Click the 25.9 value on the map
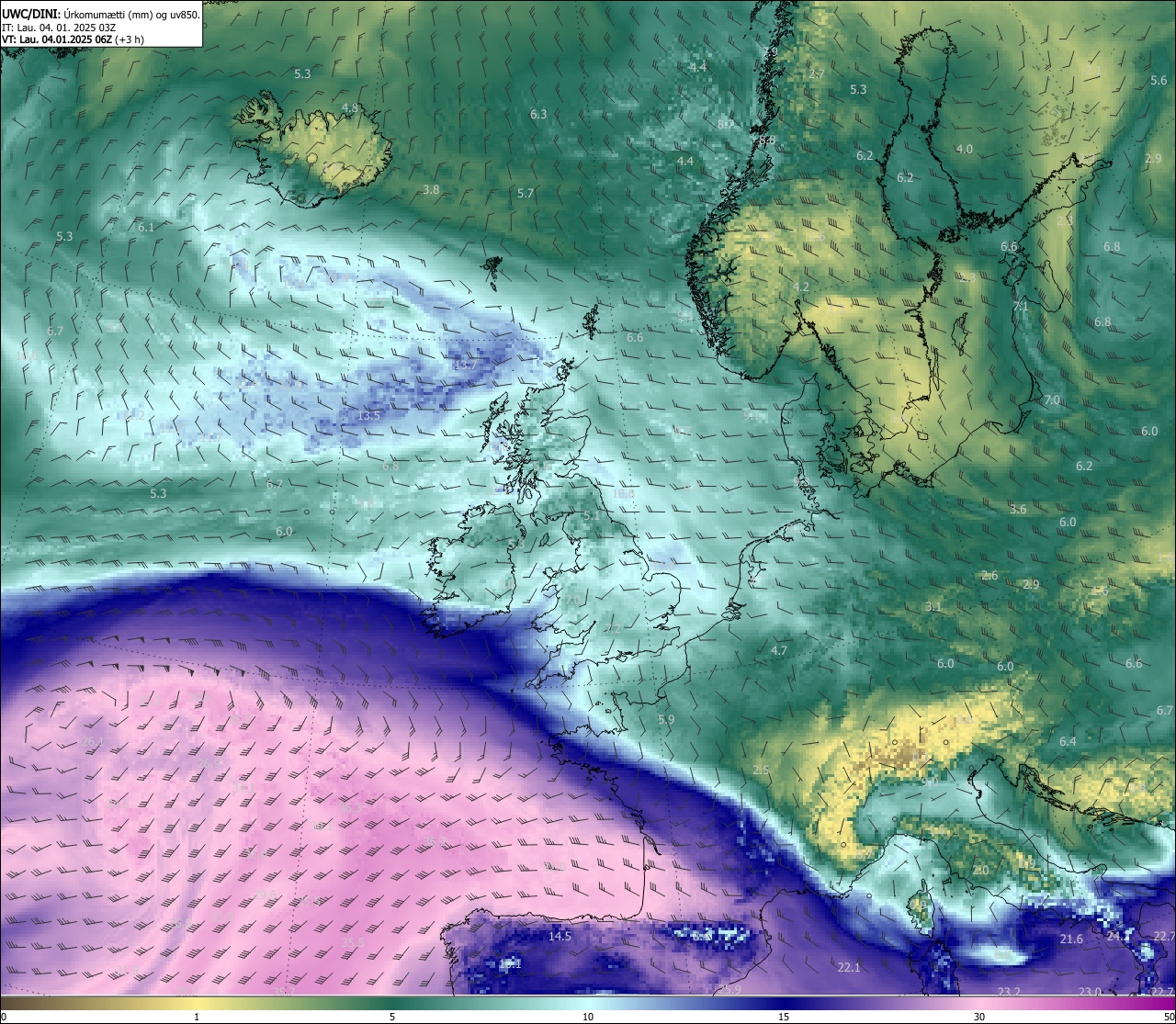The width and height of the screenshot is (1176, 1024). coord(729,989)
